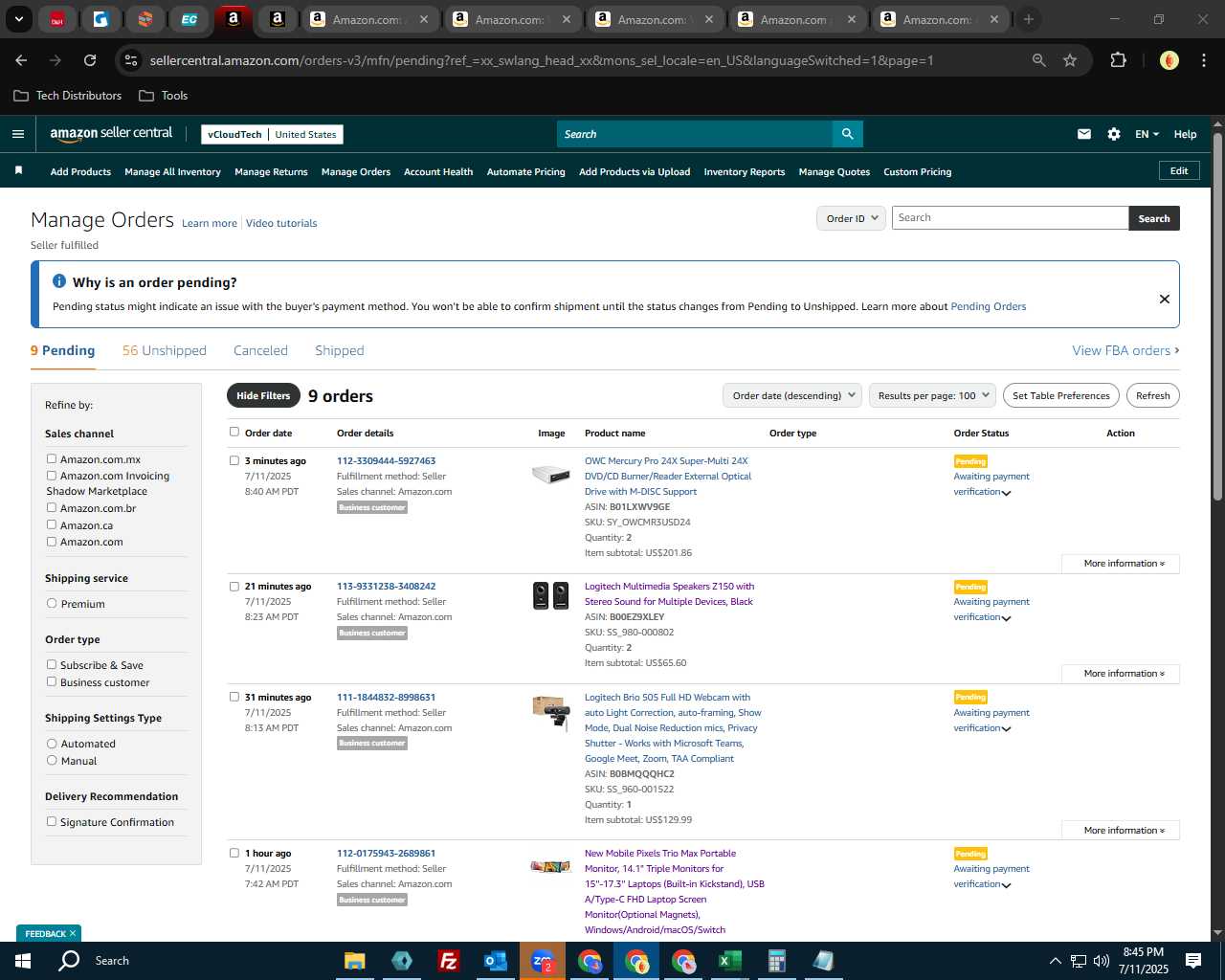The height and width of the screenshot is (980, 1225).
Task: Open the Seller Central hamburger menu
Action: pos(18,134)
